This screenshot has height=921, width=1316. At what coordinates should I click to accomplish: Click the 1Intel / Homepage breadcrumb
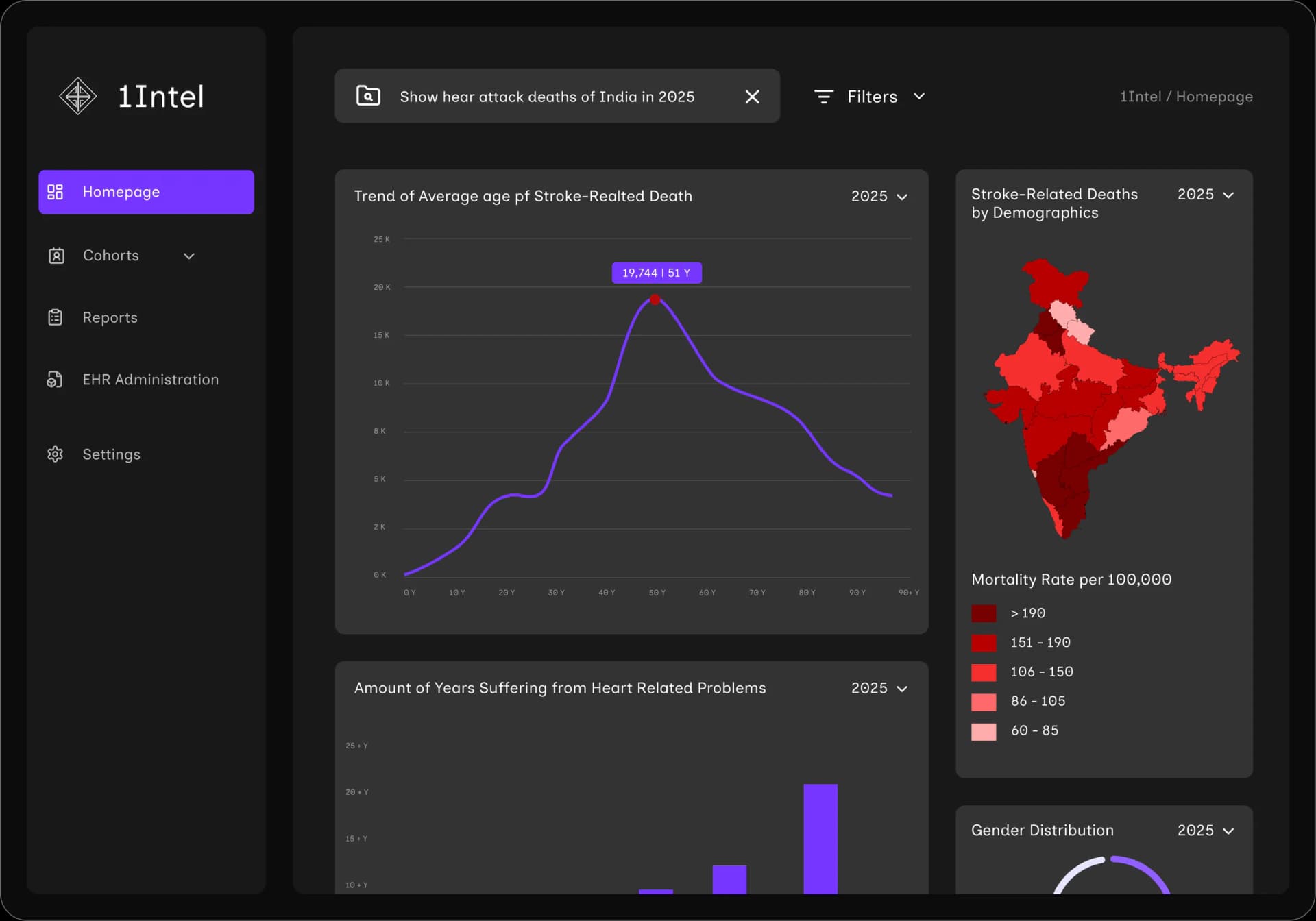tap(1186, 97)
